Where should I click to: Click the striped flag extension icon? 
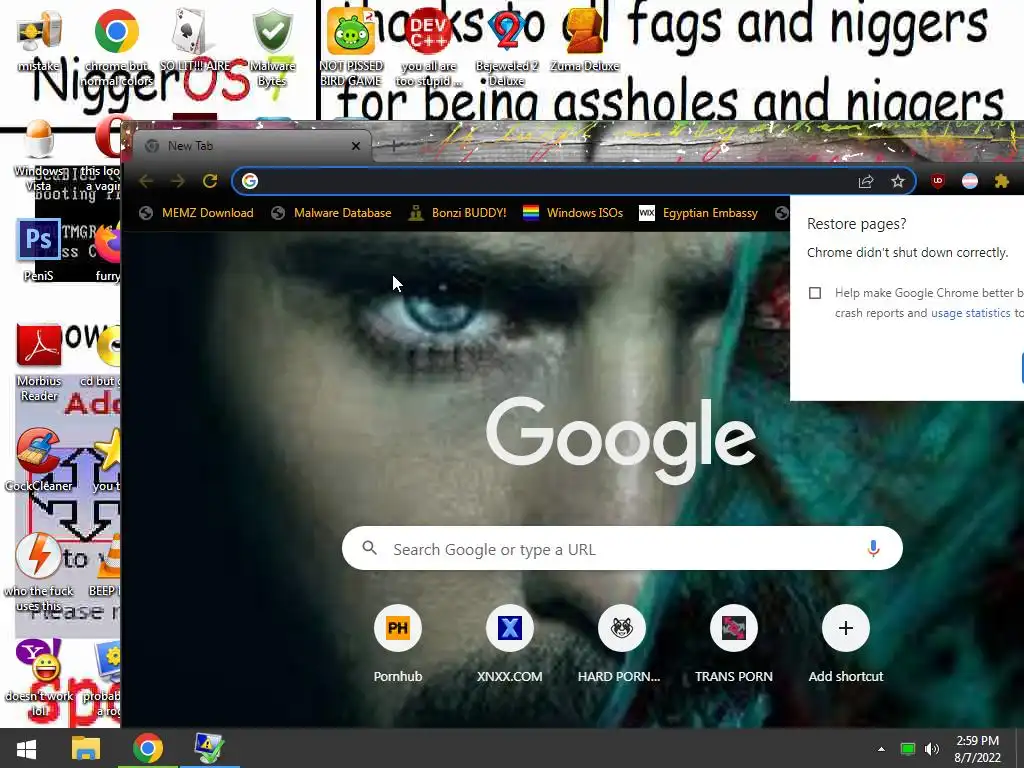[x=970, y=181]
